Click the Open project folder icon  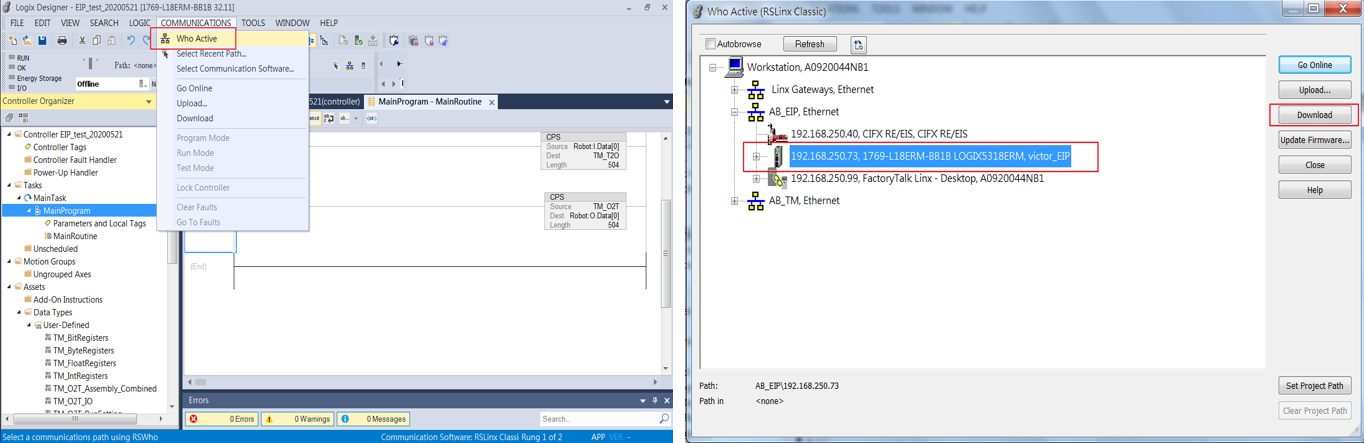coord(27,41)
